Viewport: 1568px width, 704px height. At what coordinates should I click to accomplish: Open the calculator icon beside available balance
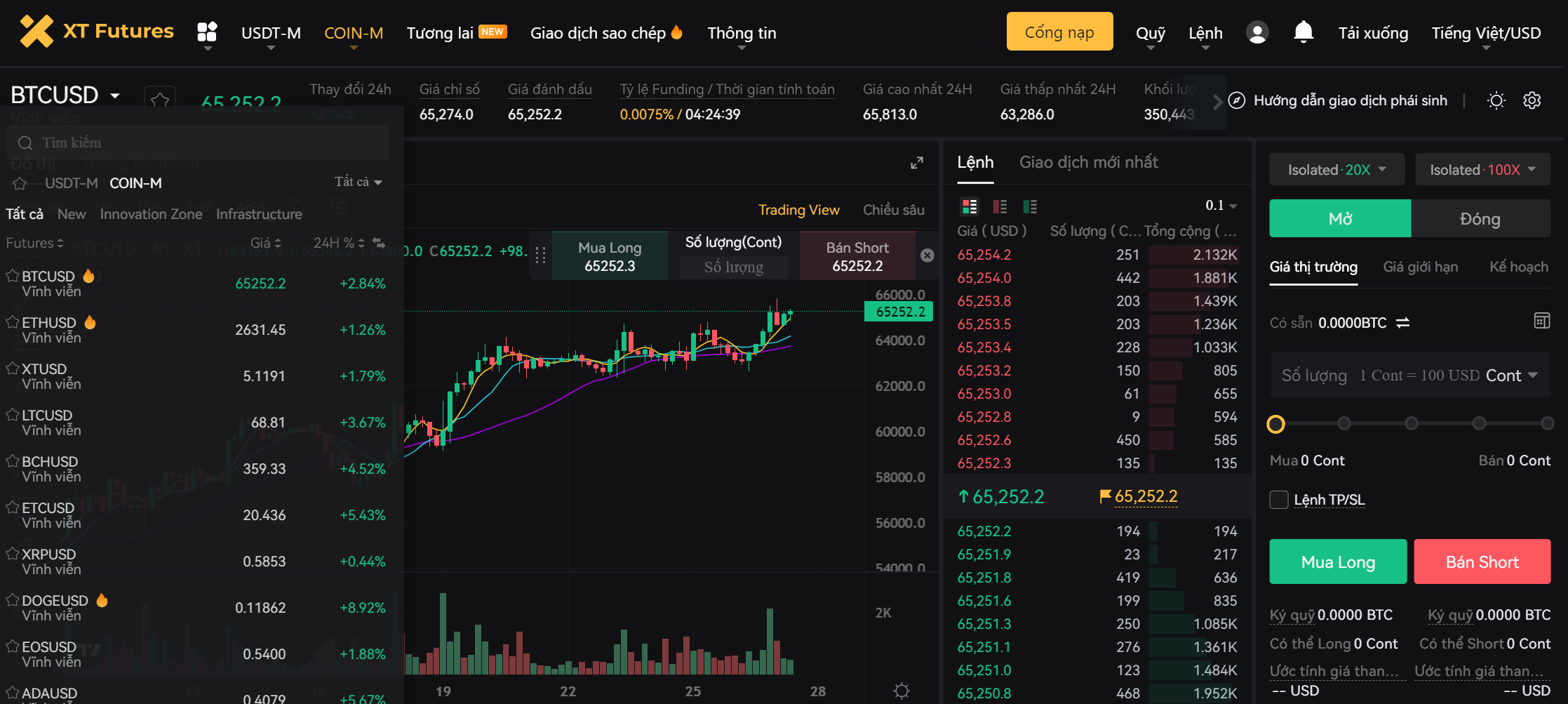(x=1541, y=321)
